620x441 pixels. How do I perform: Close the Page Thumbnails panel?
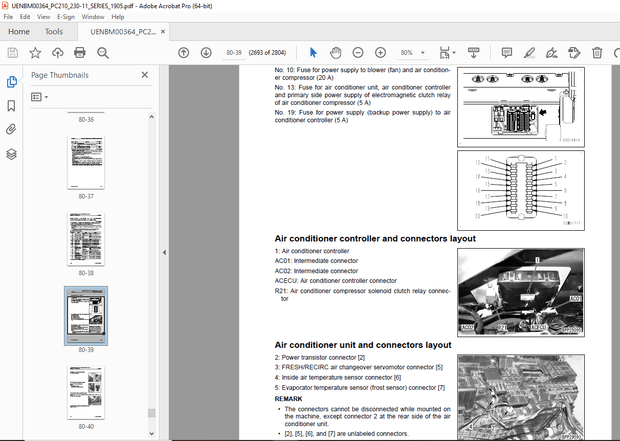pos(145,75)
